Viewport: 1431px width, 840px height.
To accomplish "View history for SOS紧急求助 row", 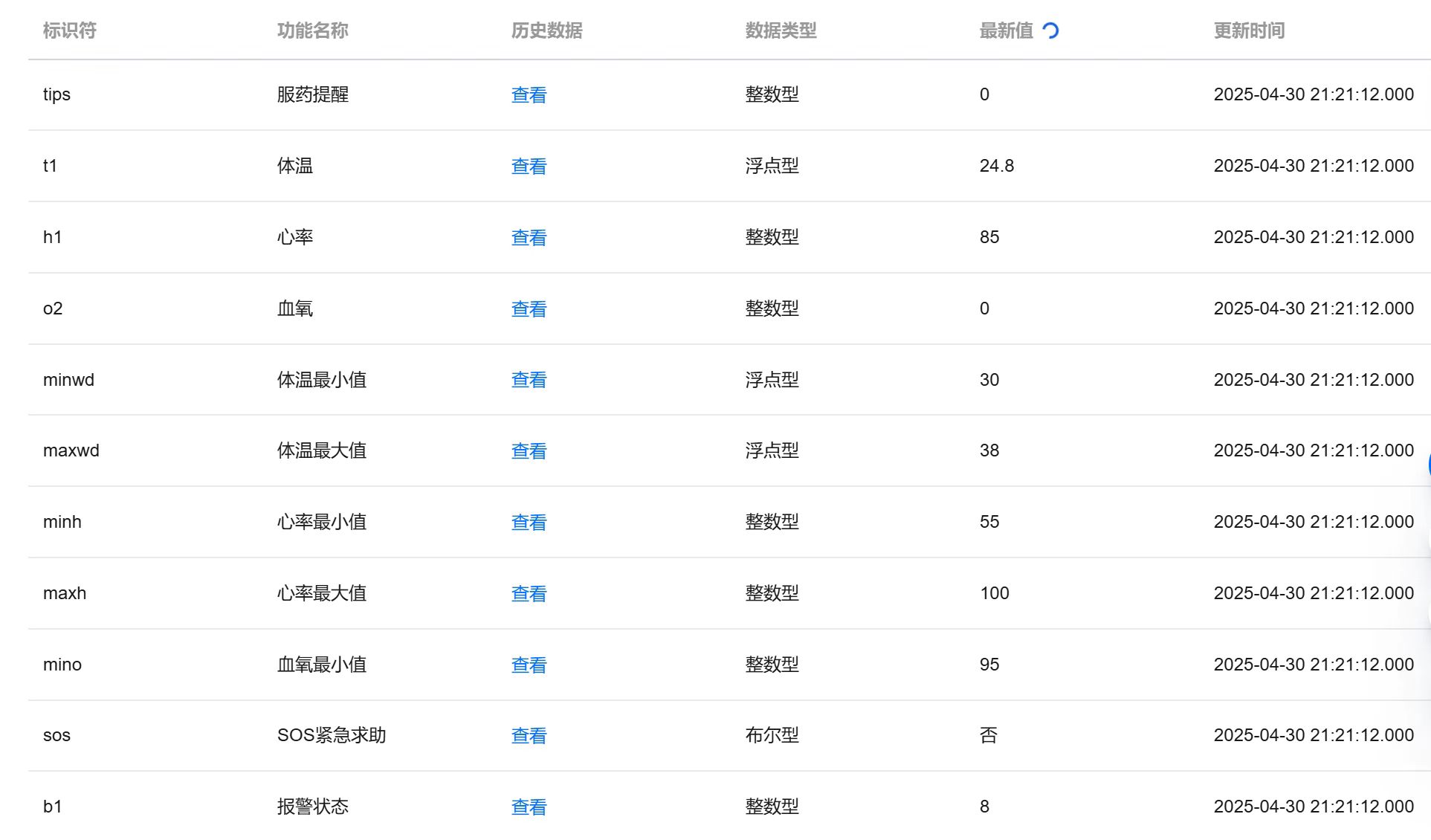I will tap(529, 736).
